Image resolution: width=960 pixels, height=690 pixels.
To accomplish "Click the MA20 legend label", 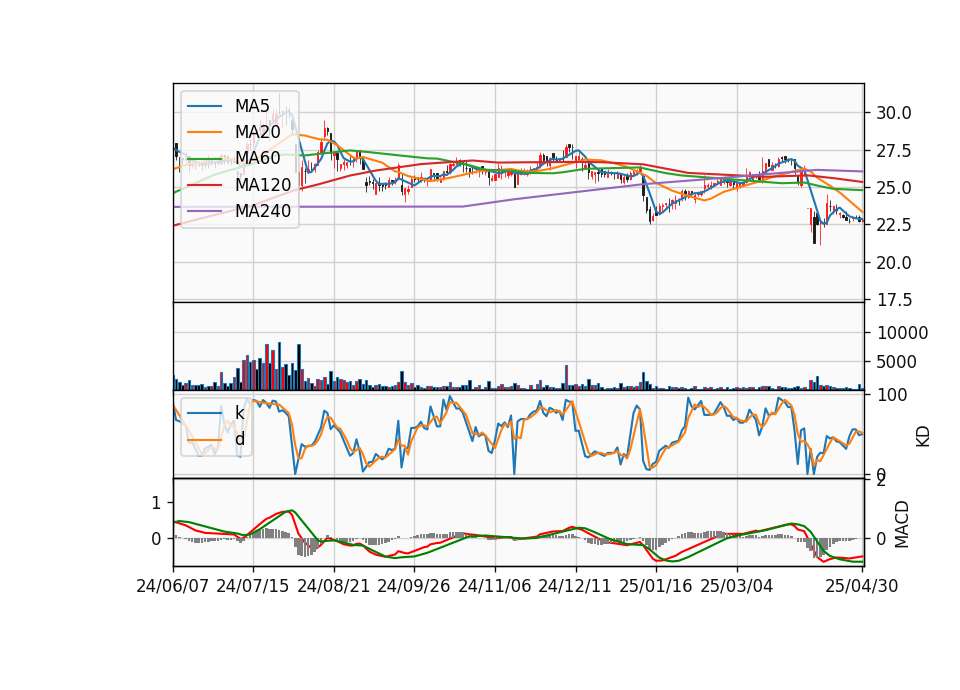I will (x=257, y=132).
